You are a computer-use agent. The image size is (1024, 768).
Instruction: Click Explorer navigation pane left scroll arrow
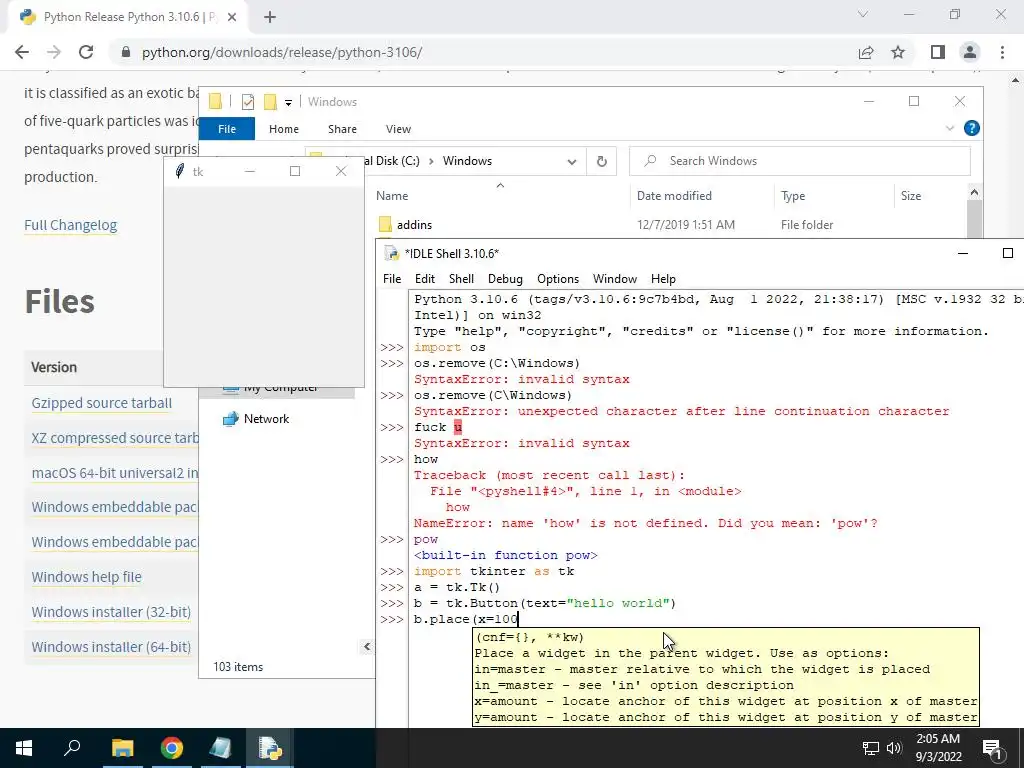click(x=367, y=647)
